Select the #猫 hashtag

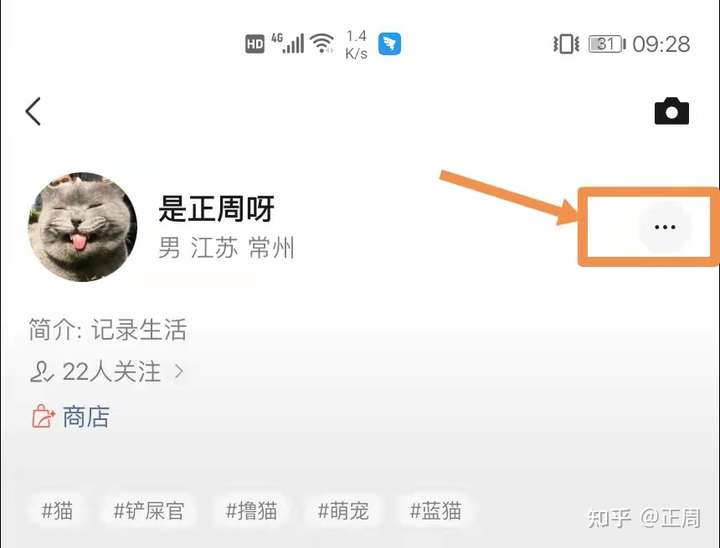57,510
